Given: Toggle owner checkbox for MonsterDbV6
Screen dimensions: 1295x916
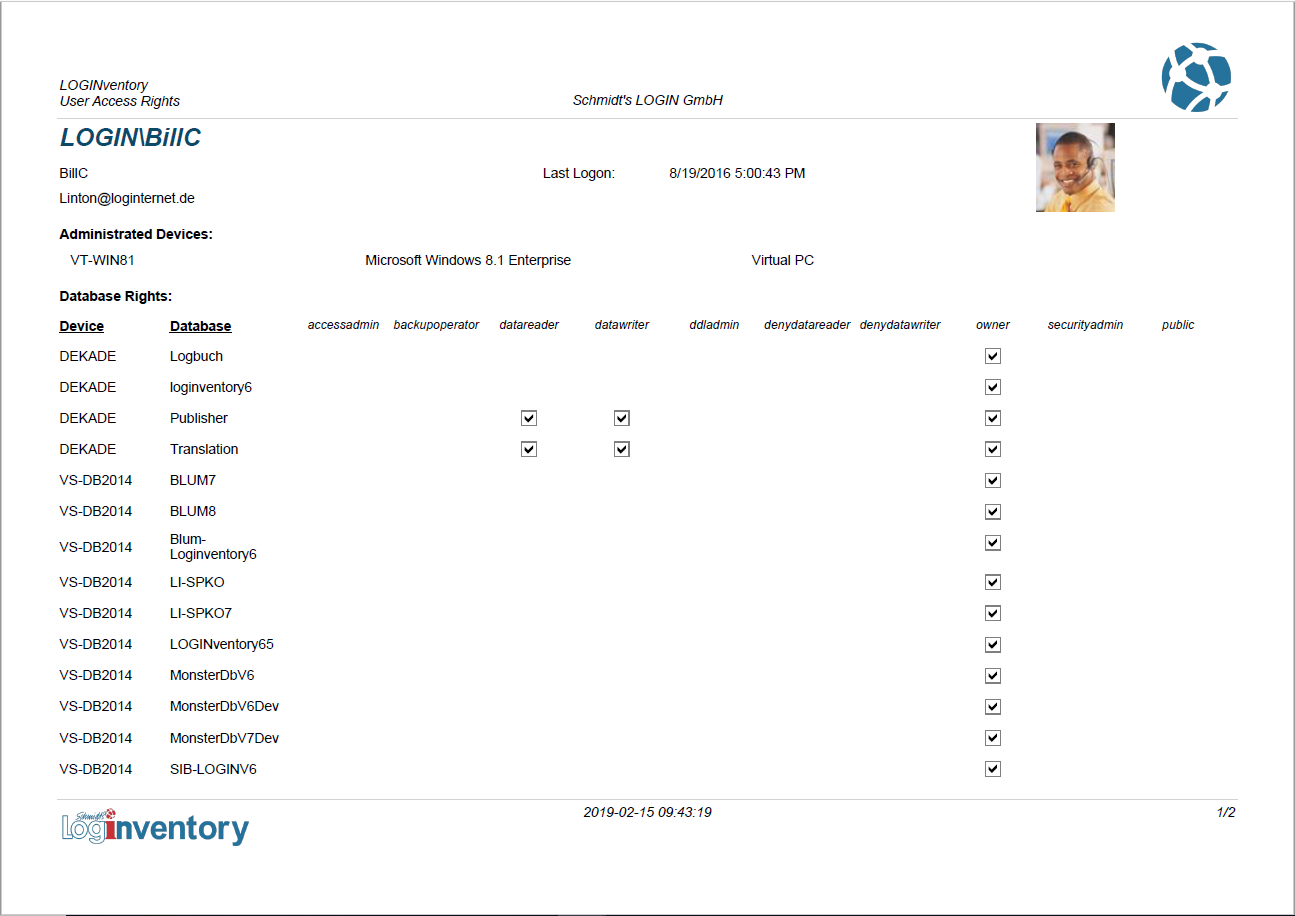Looking at the screenshot, I should click(x=993, y=675).
